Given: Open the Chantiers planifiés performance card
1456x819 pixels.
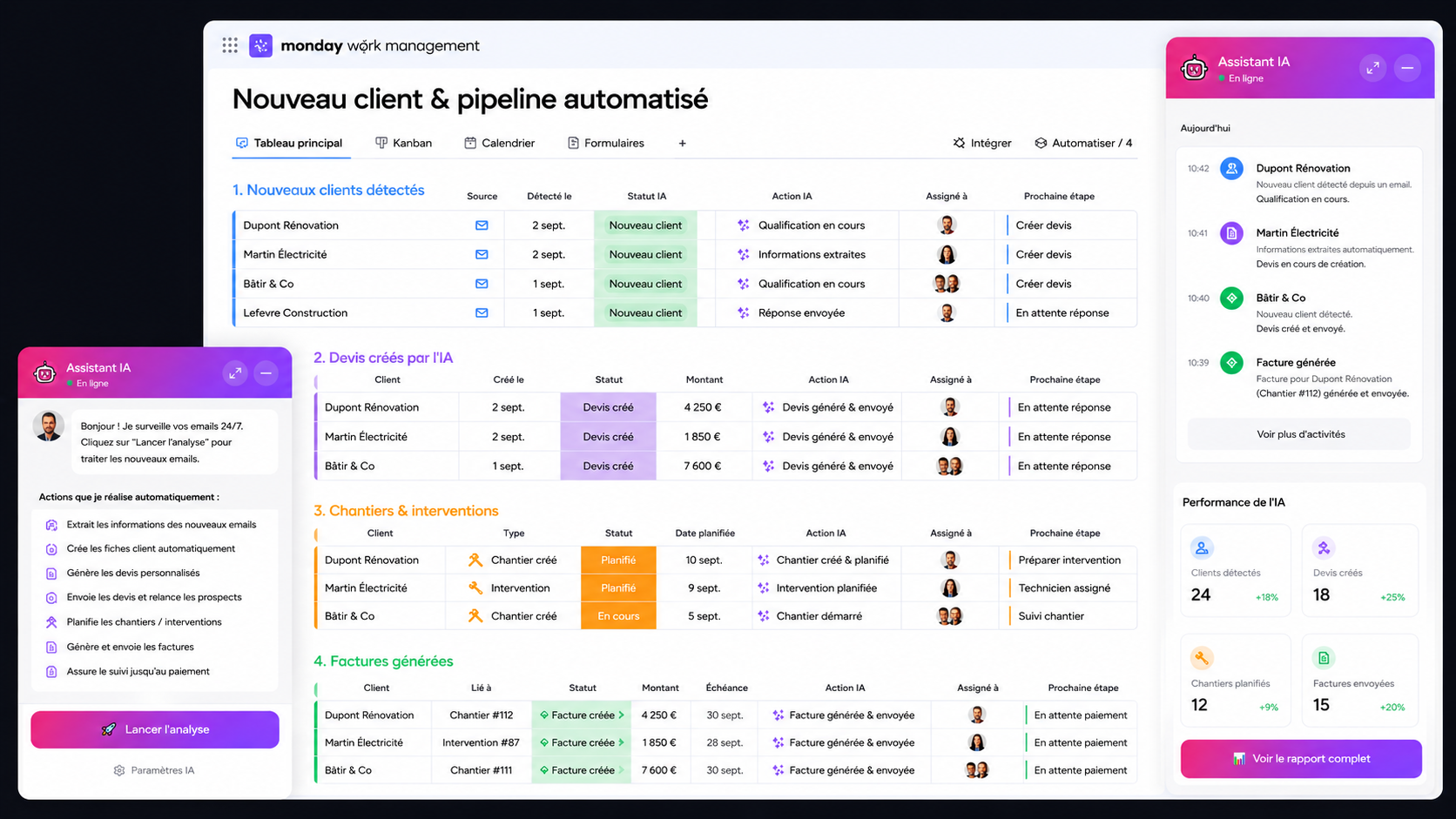Looking at the screenshot, I should 1235,681.
